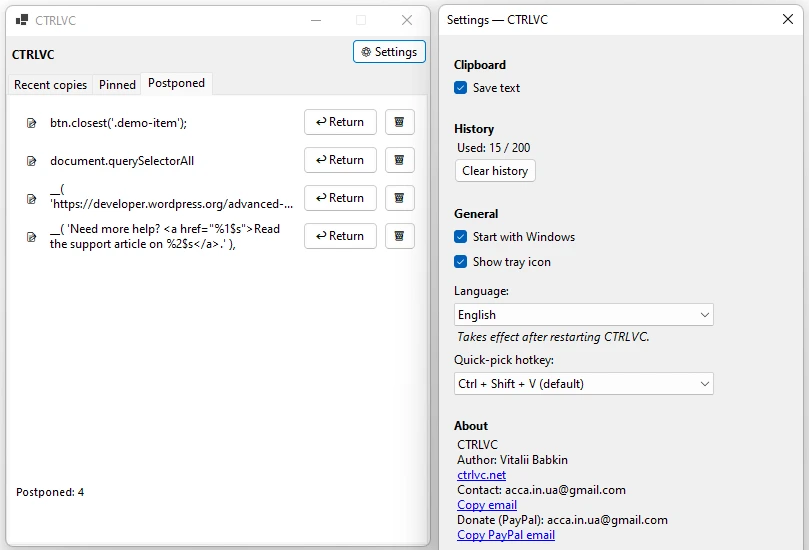The height and width of the screenshot is (550, 809).
Task: Click the text-type icon beside btn.closest row
Action: [x=31, y=123]
